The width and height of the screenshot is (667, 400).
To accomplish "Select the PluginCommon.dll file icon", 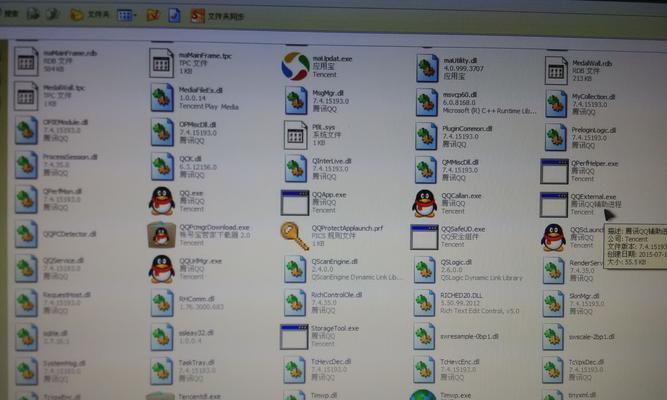I will [x=426, y=136].
